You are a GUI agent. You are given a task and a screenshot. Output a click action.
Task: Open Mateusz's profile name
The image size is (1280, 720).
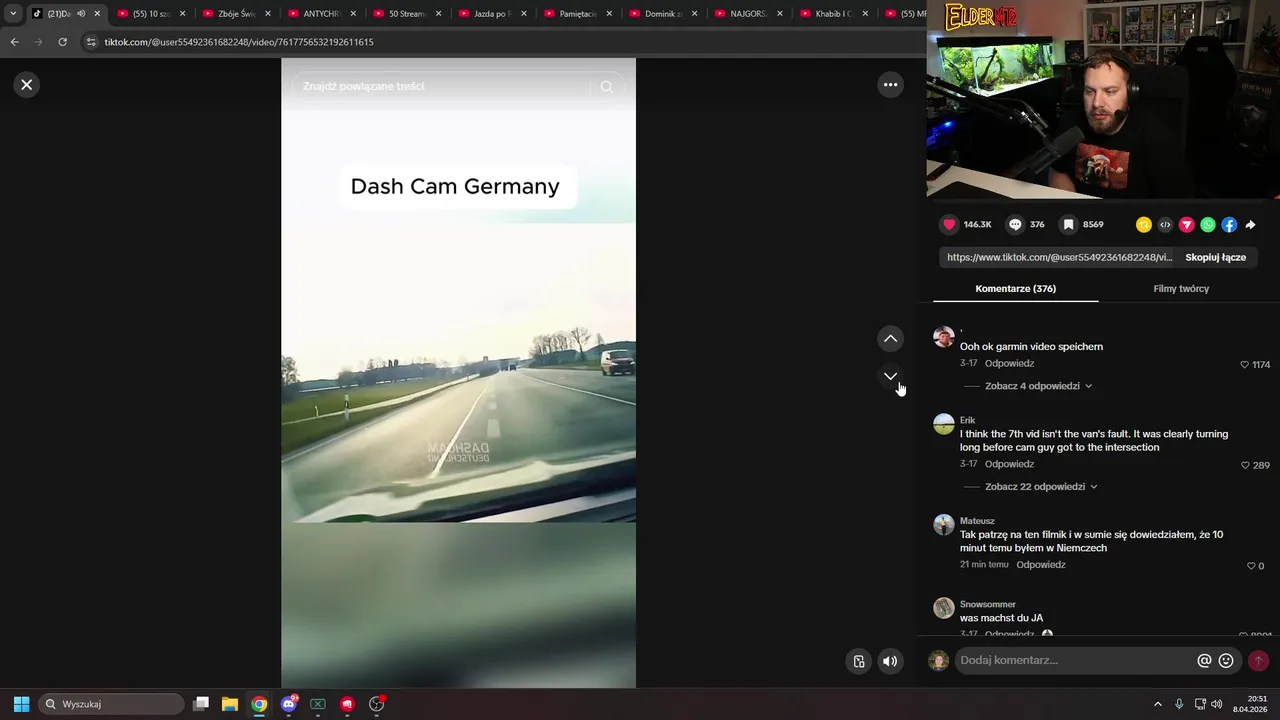click(x=977, y=521)
